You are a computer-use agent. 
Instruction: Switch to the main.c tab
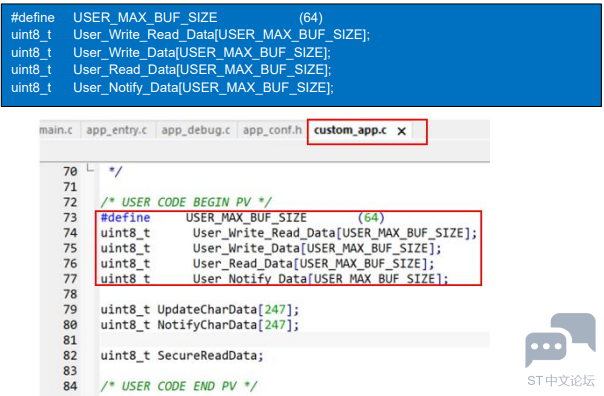point(56,130)
